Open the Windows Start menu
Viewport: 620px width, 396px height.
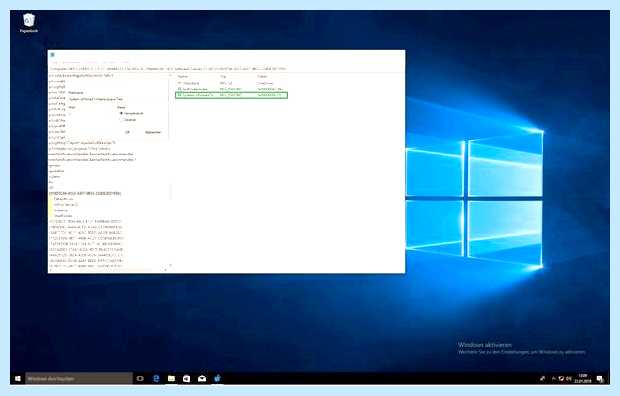18,379
